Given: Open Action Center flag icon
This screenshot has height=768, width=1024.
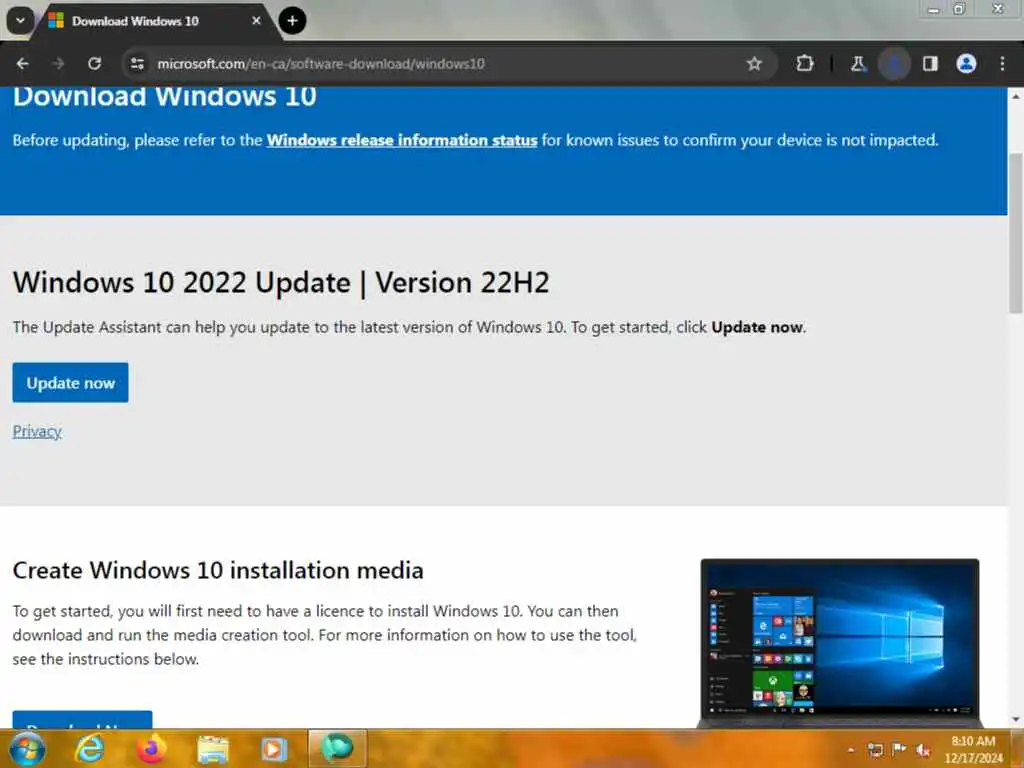Looking at the screenshot, I should click(899, 749).
